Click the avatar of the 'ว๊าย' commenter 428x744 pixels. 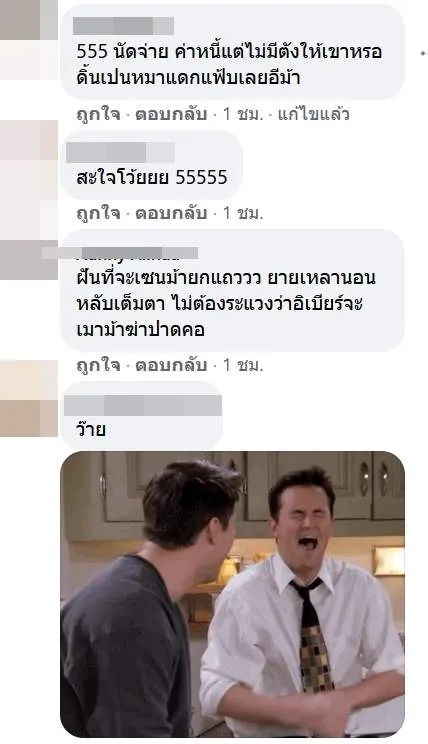tap(28, 398)
